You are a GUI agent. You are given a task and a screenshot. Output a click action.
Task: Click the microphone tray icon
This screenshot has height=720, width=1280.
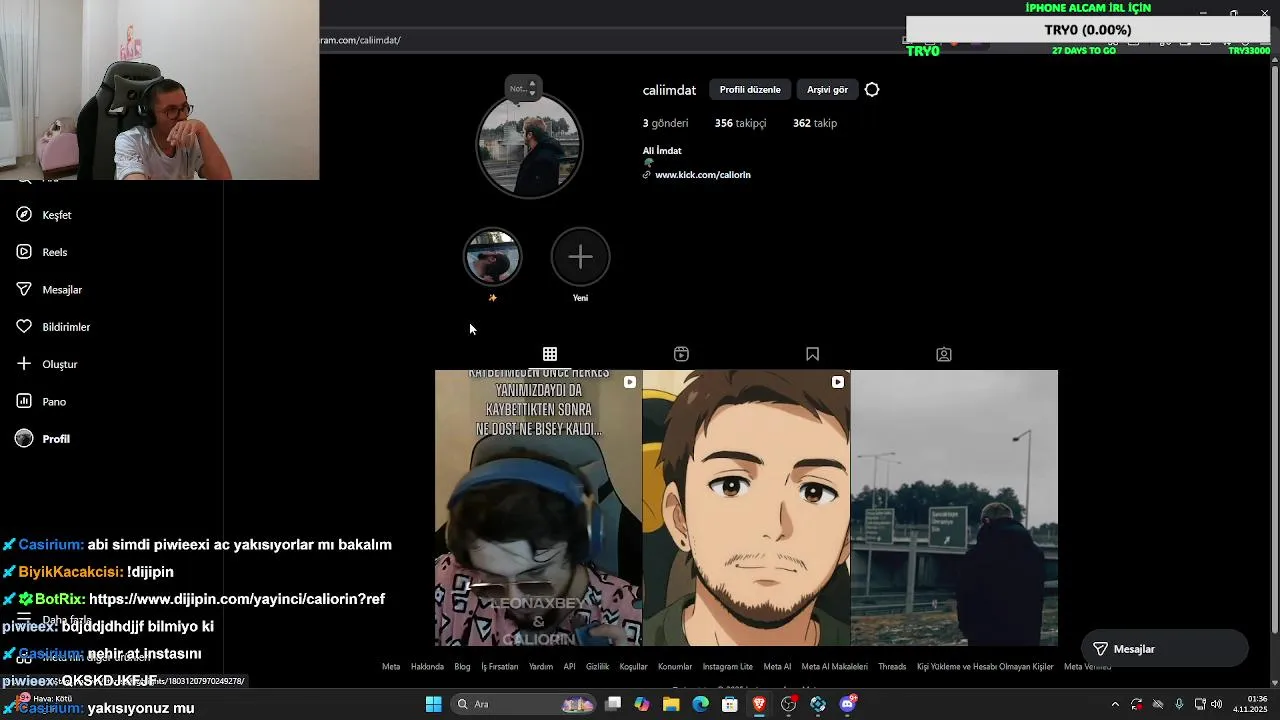[1179, 704]
